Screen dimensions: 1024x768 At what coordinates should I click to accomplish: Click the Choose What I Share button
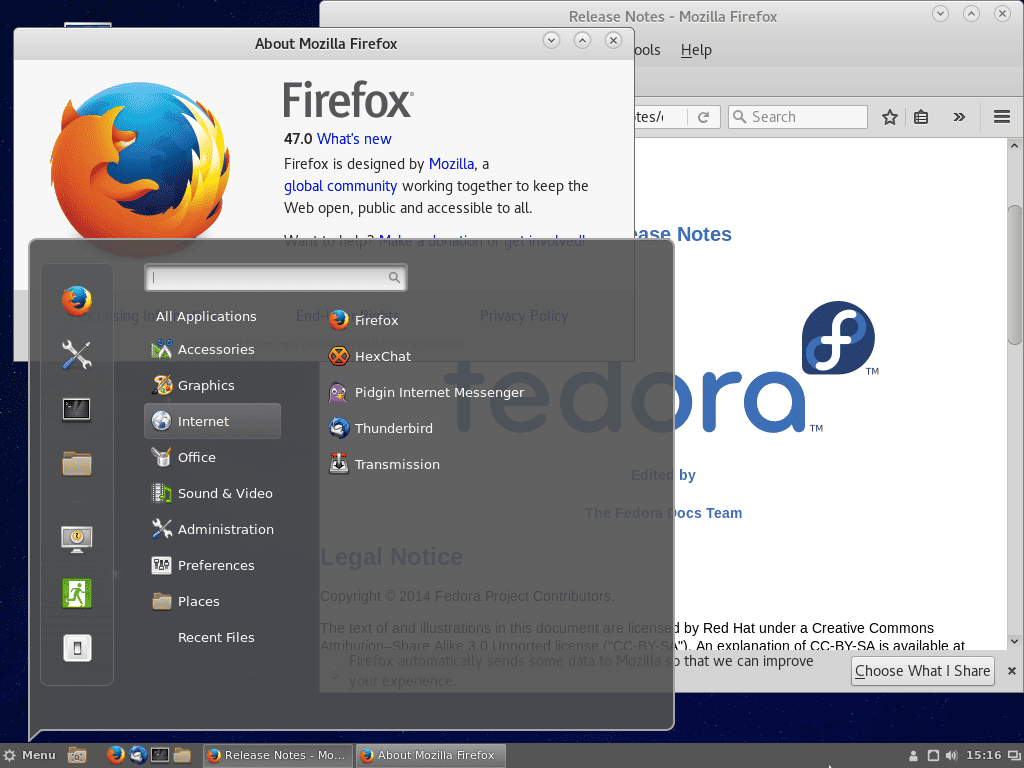pyautogui.click(x=923, y=671)
